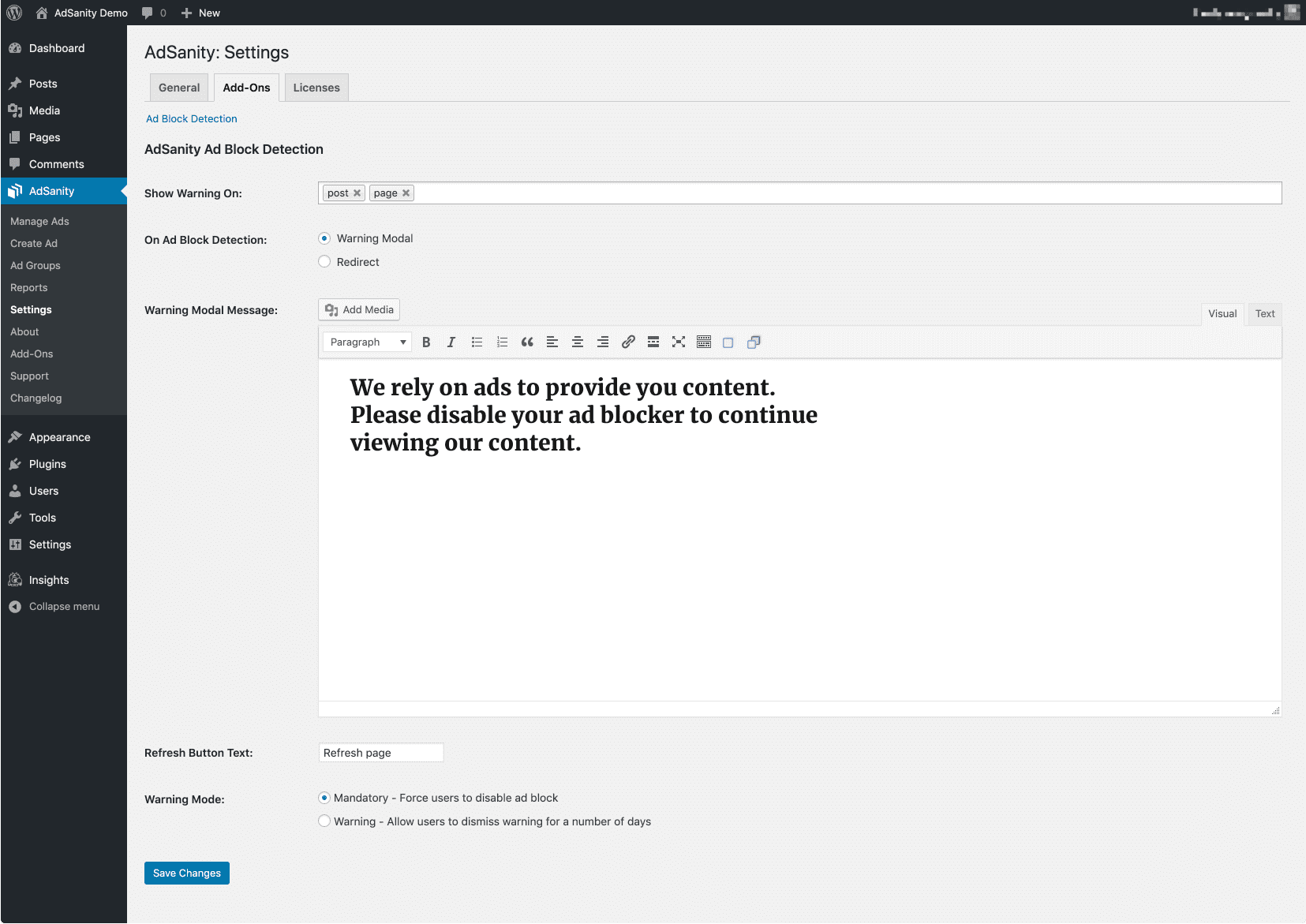This screenshot has width=1306, height=924.
Task: Apply blockquote formatting
Action: click(527, 342)
